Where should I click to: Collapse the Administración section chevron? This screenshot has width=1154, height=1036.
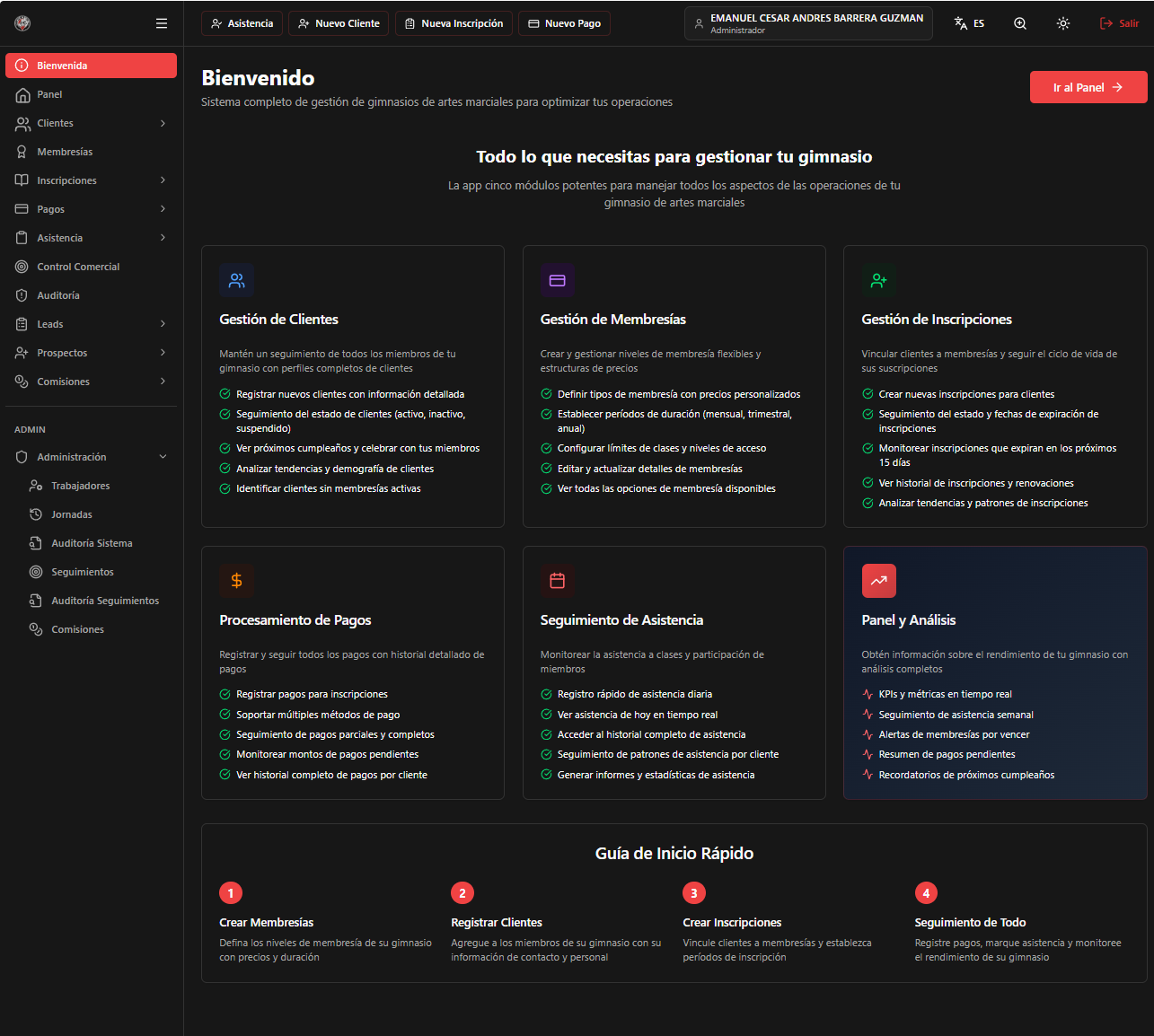(163, 457)
